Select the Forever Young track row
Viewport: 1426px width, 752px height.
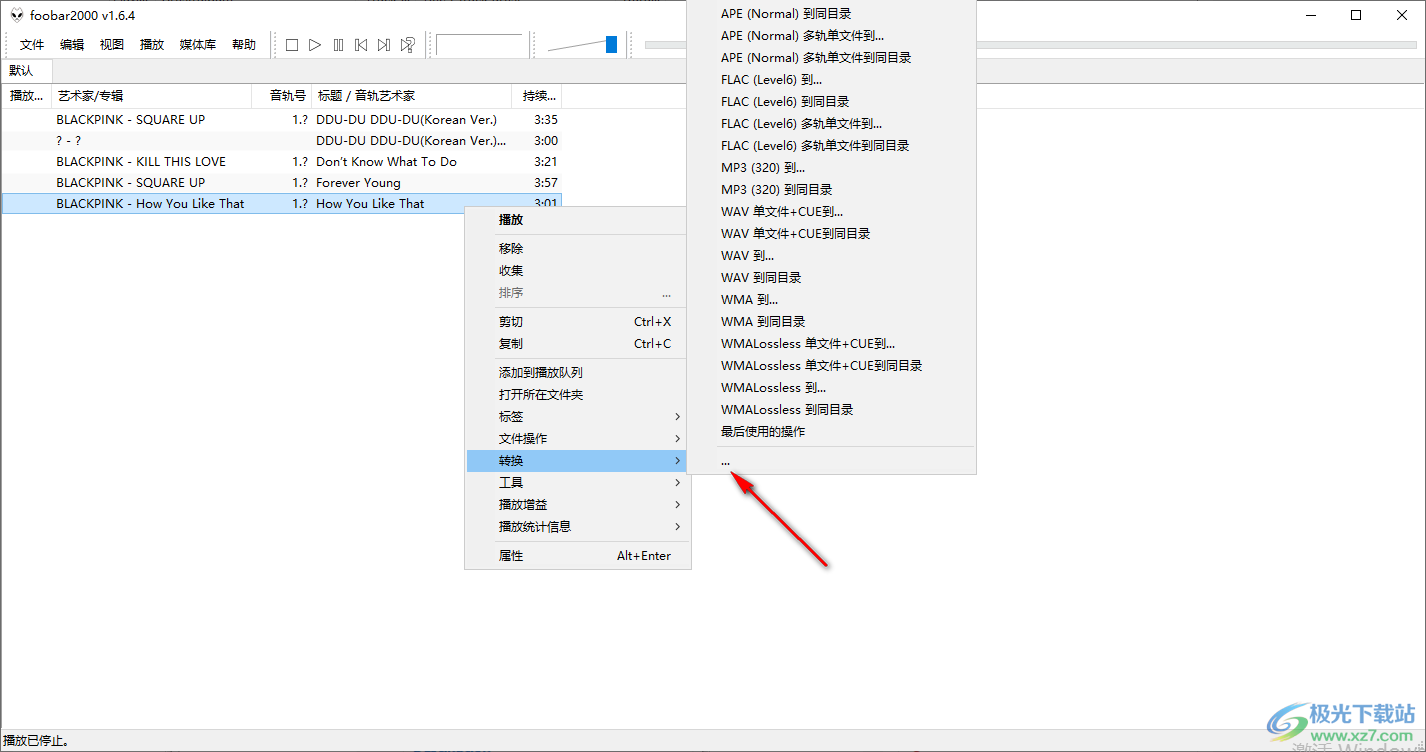click(x=282, y=183)
